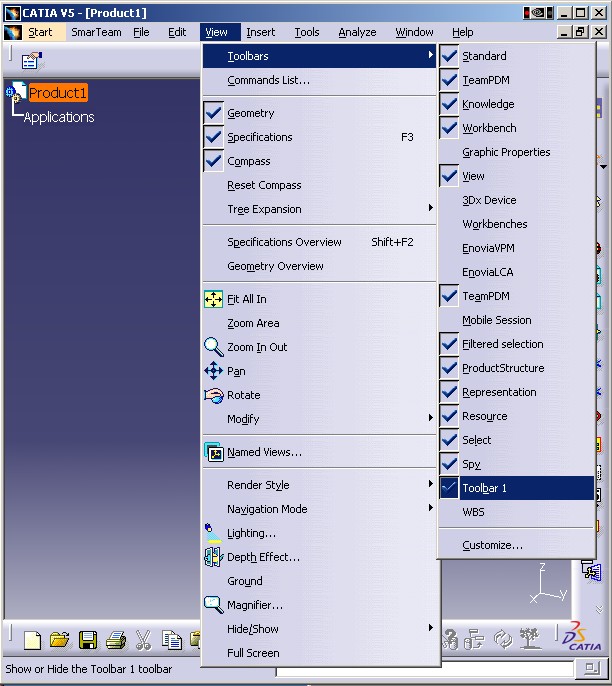Open Named Views menu entry
The image size is (612, 686).
[320, 452]
